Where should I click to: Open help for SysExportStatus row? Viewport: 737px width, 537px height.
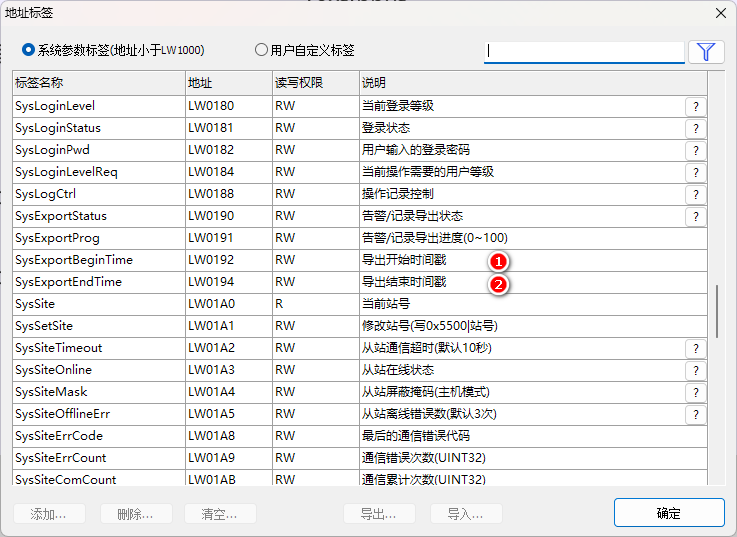[695, 216]
